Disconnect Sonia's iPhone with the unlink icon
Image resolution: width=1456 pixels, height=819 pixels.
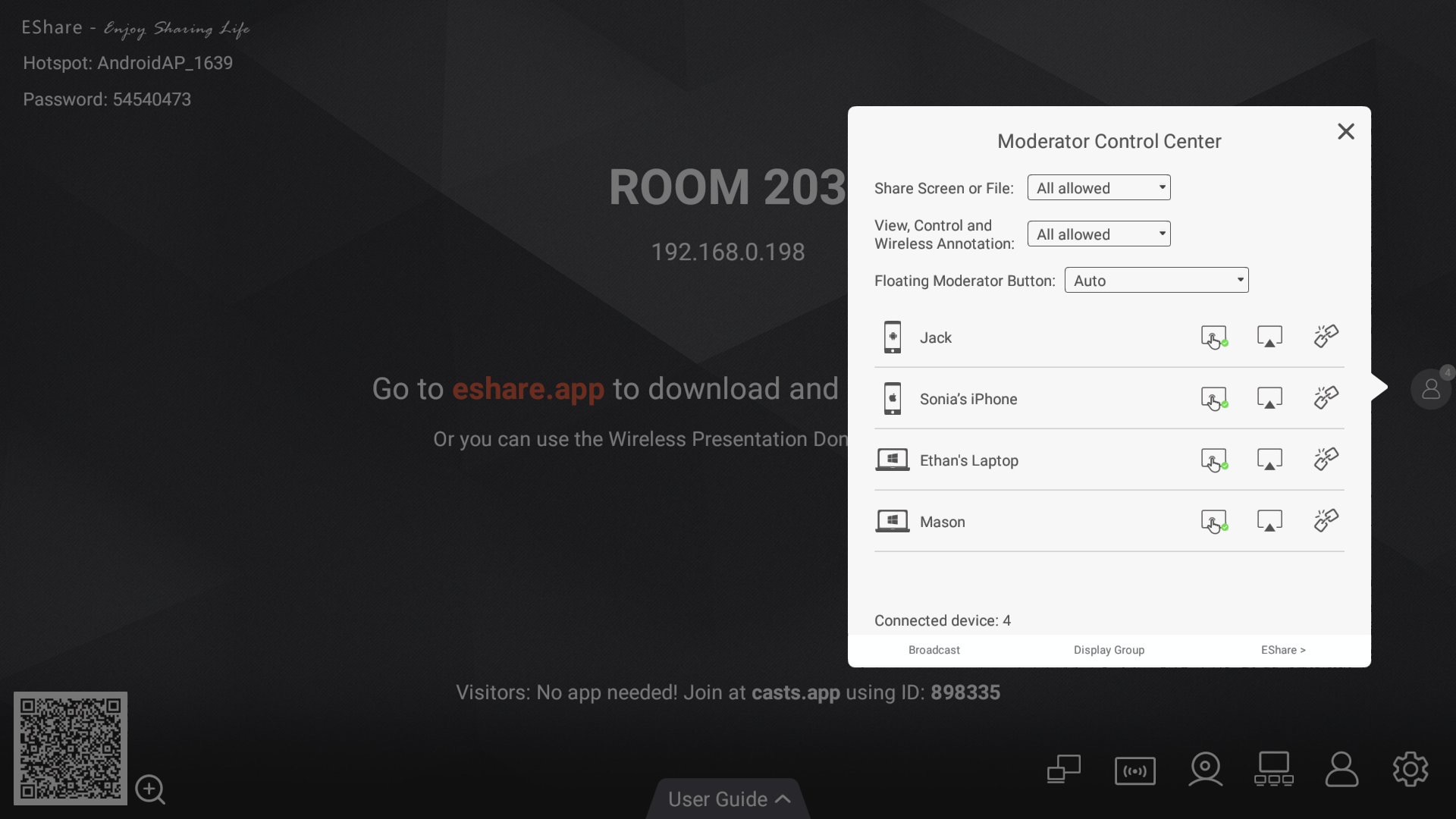1326,398
